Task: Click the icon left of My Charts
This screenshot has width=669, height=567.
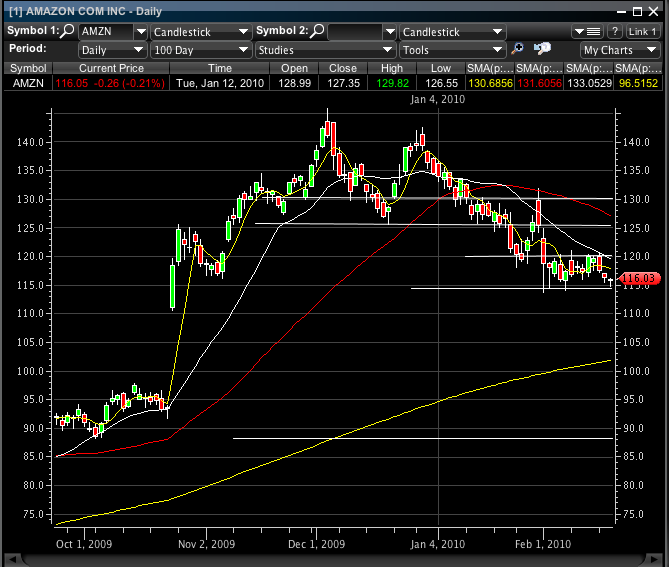Action: click(542, 49)
